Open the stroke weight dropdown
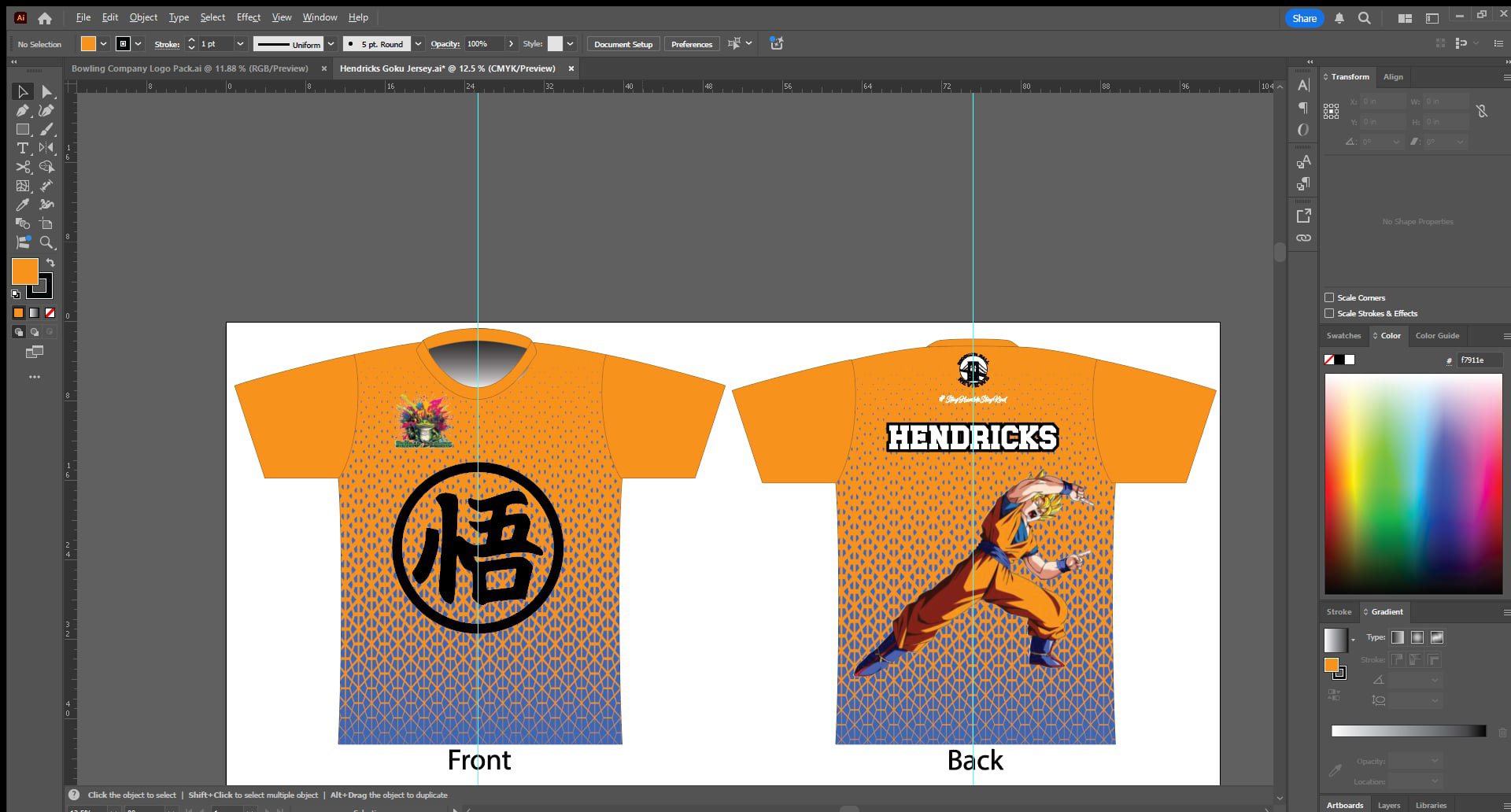This screenshot has height=812, width=1511. pyautogui.click(x=240, y=44)
